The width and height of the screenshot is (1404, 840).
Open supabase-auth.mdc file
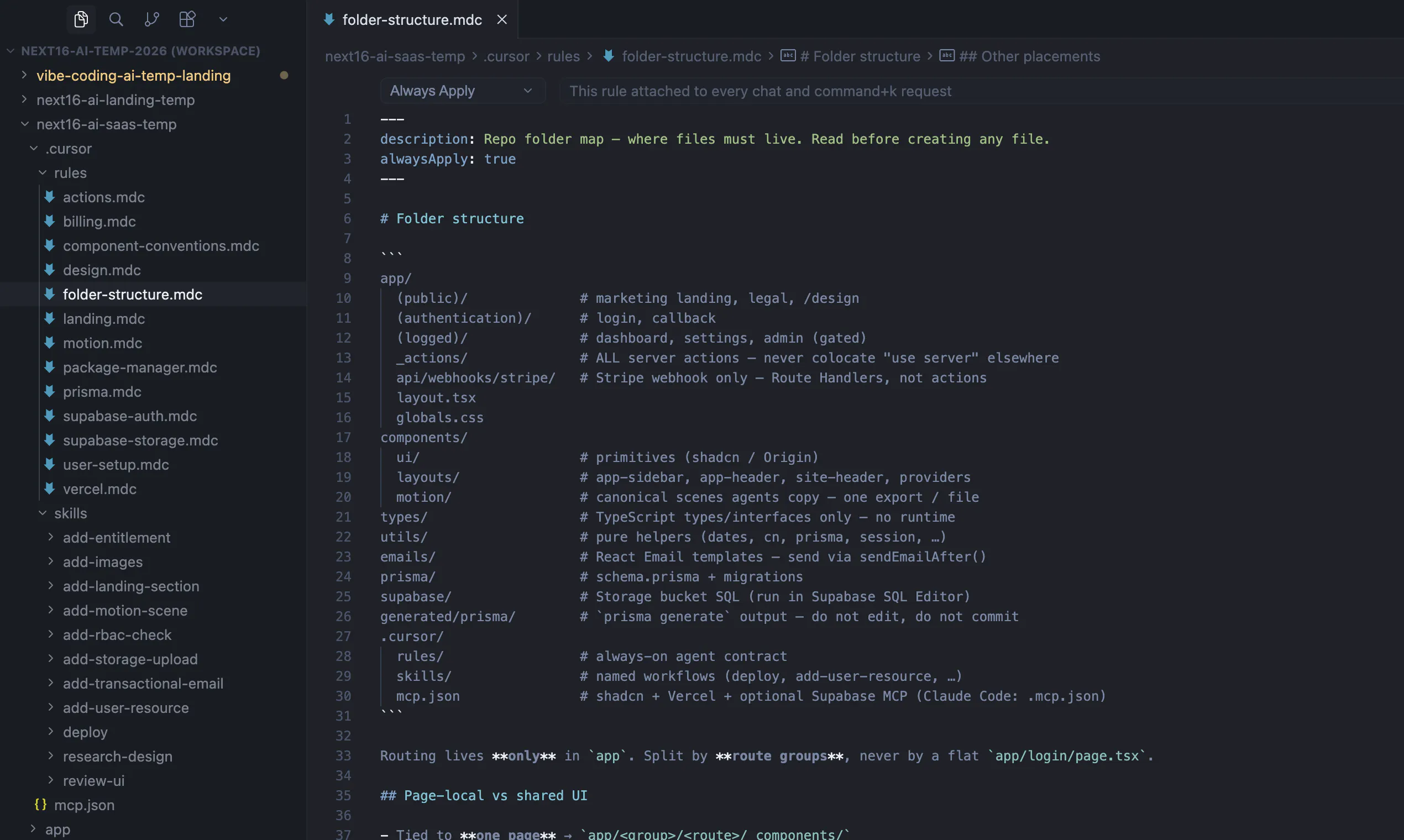point(130,416)
